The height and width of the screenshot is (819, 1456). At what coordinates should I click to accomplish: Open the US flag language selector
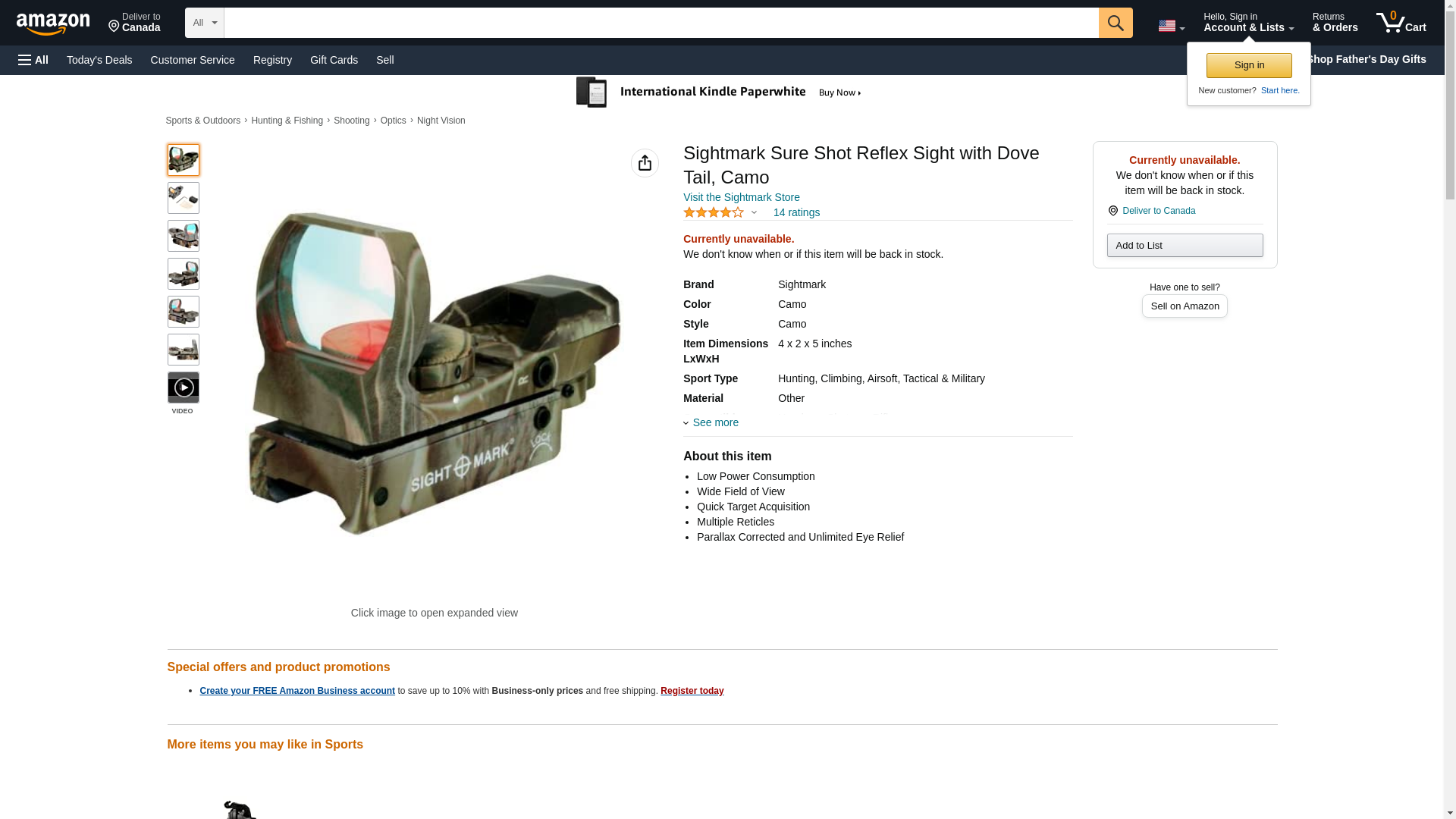pos(1170,26)
